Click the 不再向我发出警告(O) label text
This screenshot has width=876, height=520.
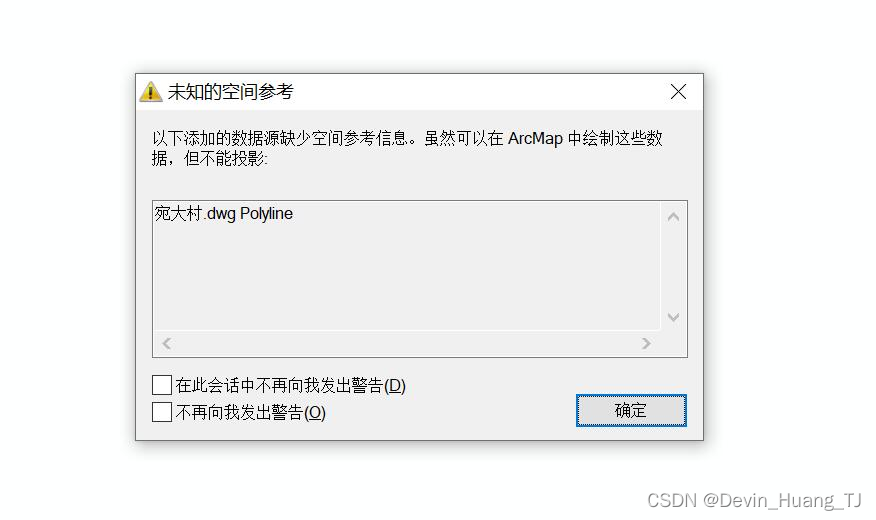pos(250,412)
